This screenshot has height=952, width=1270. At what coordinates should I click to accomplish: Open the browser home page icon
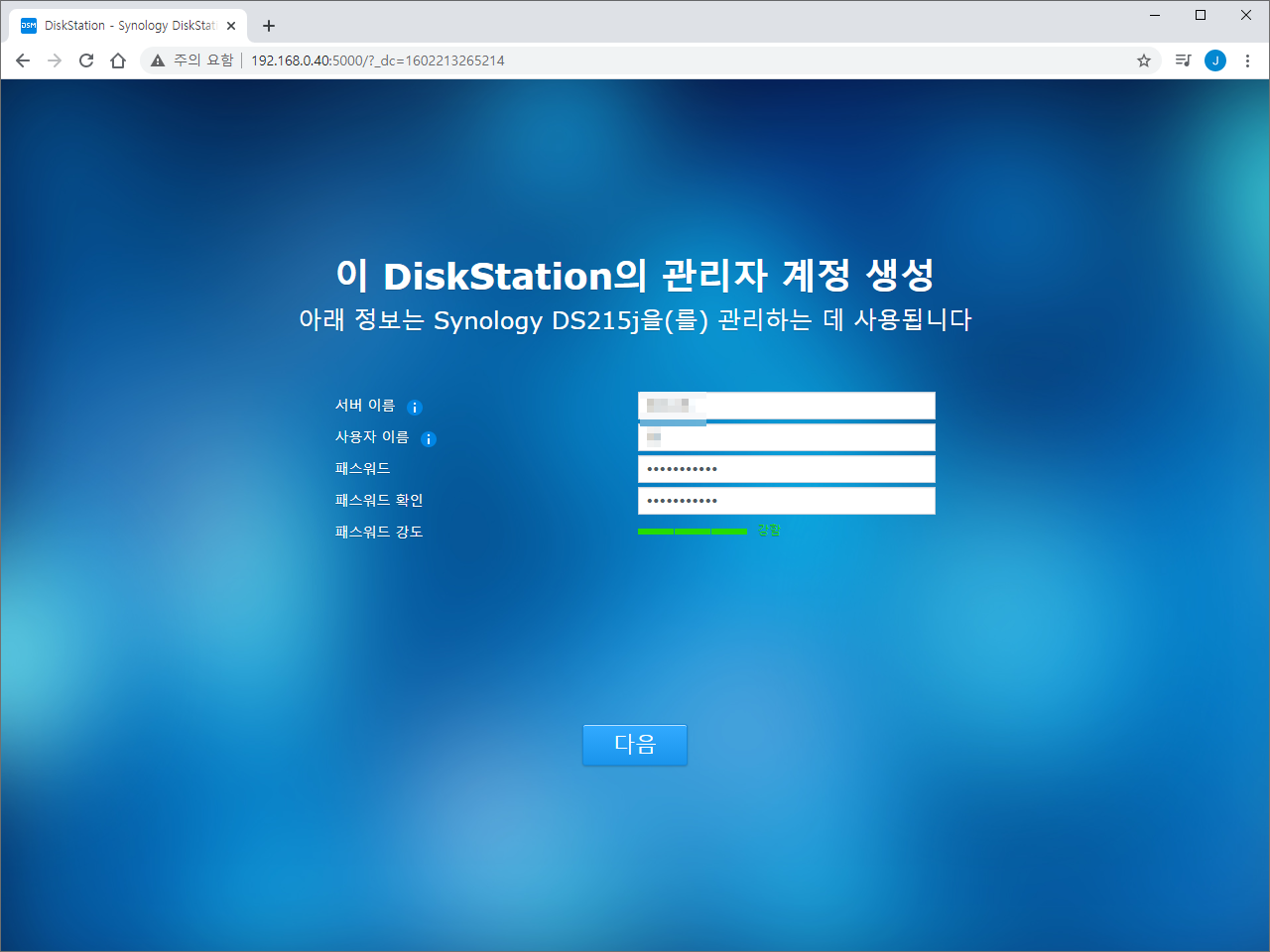pos(118,60)
